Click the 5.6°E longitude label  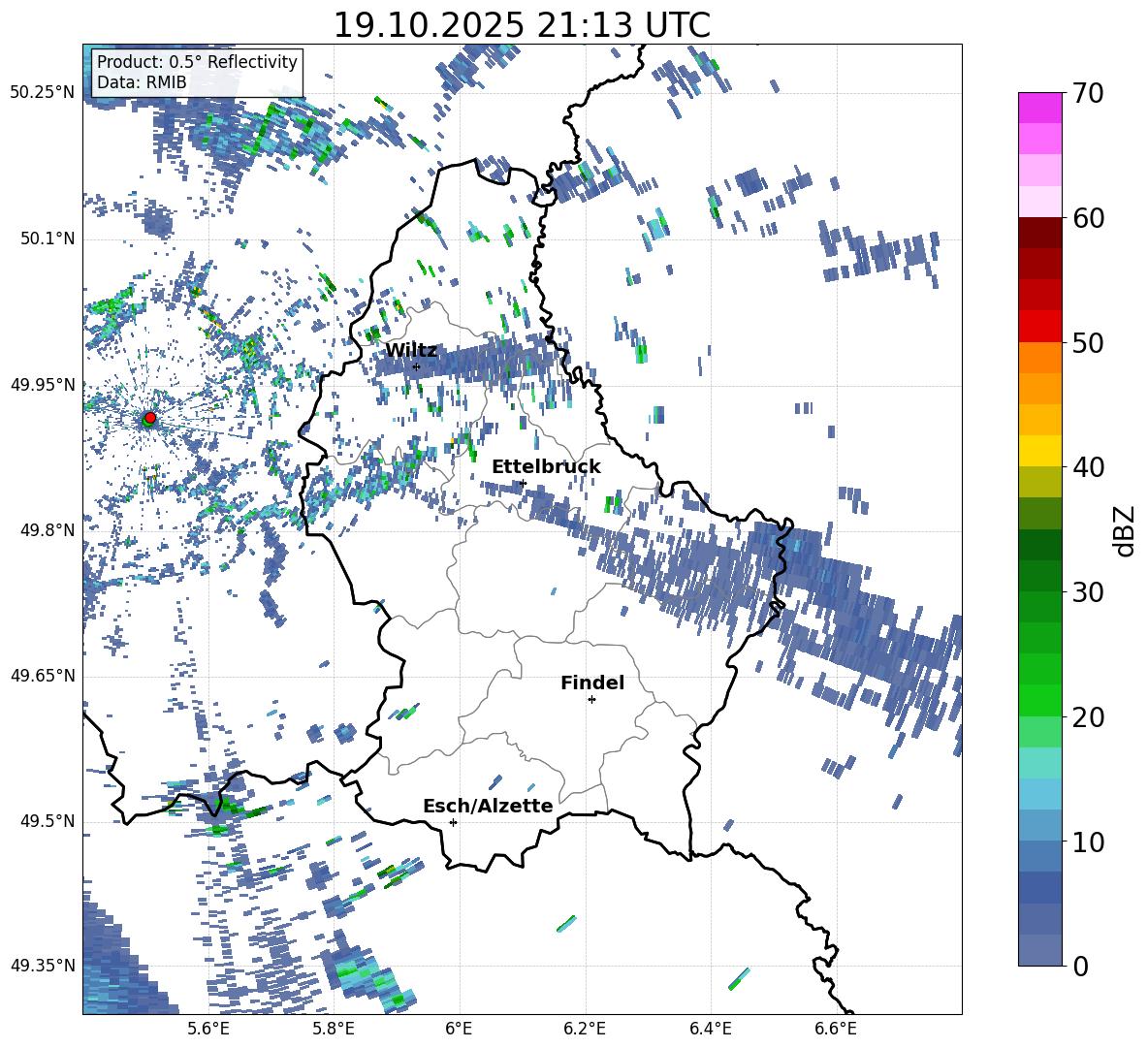click(x=207, y=1029)
